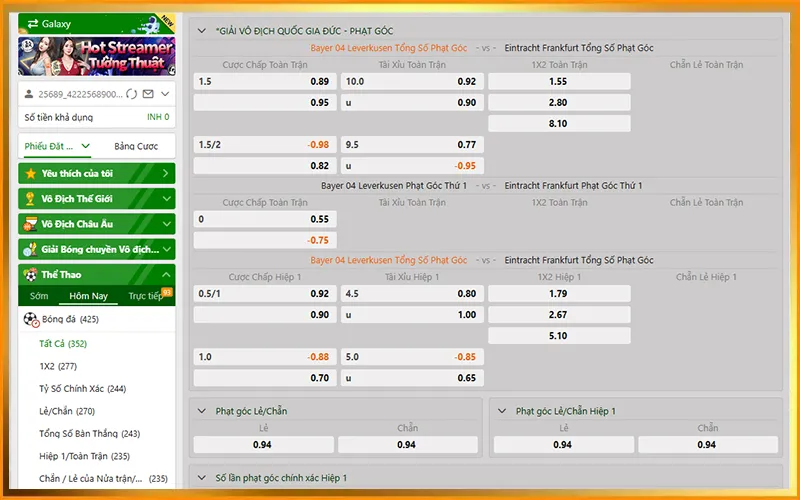Click the volleyball icon for Giải Bóng chuyền
Screen dimensions: 800x500
click(31, 249)
